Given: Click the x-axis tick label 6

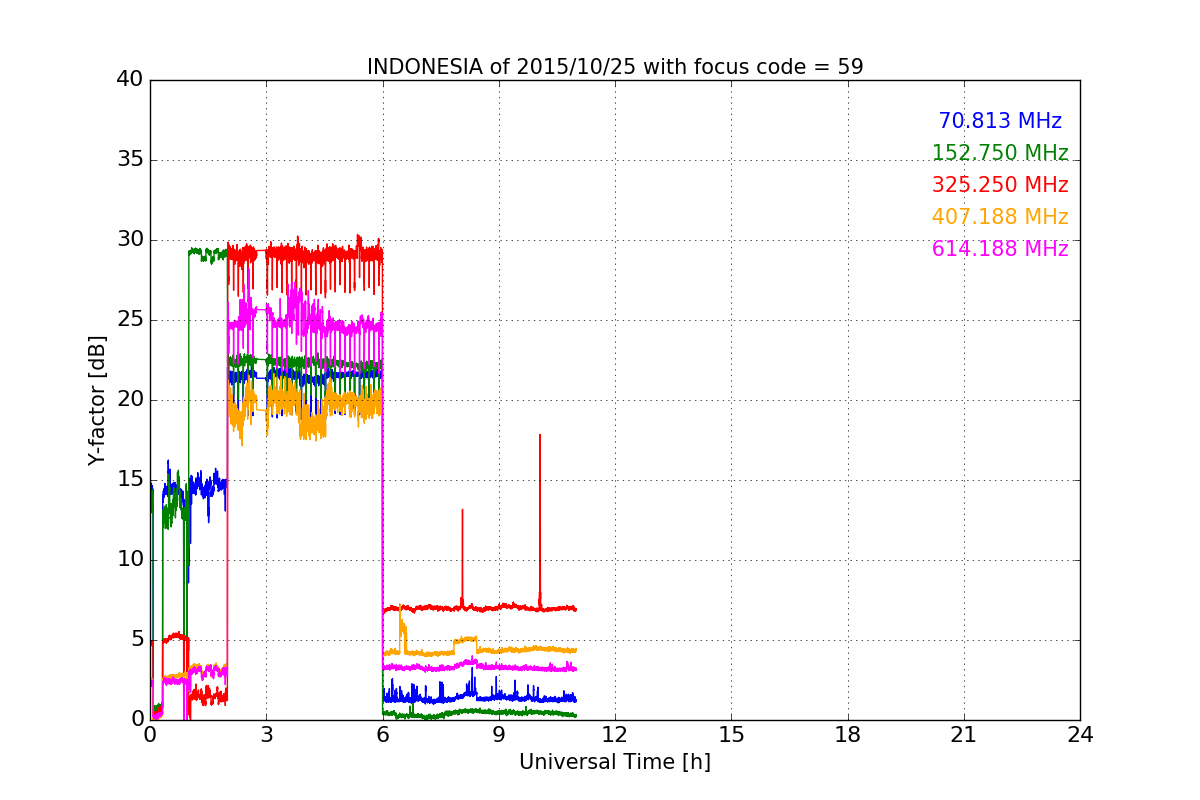Looking at the screenshot, I should click(383, 734).
